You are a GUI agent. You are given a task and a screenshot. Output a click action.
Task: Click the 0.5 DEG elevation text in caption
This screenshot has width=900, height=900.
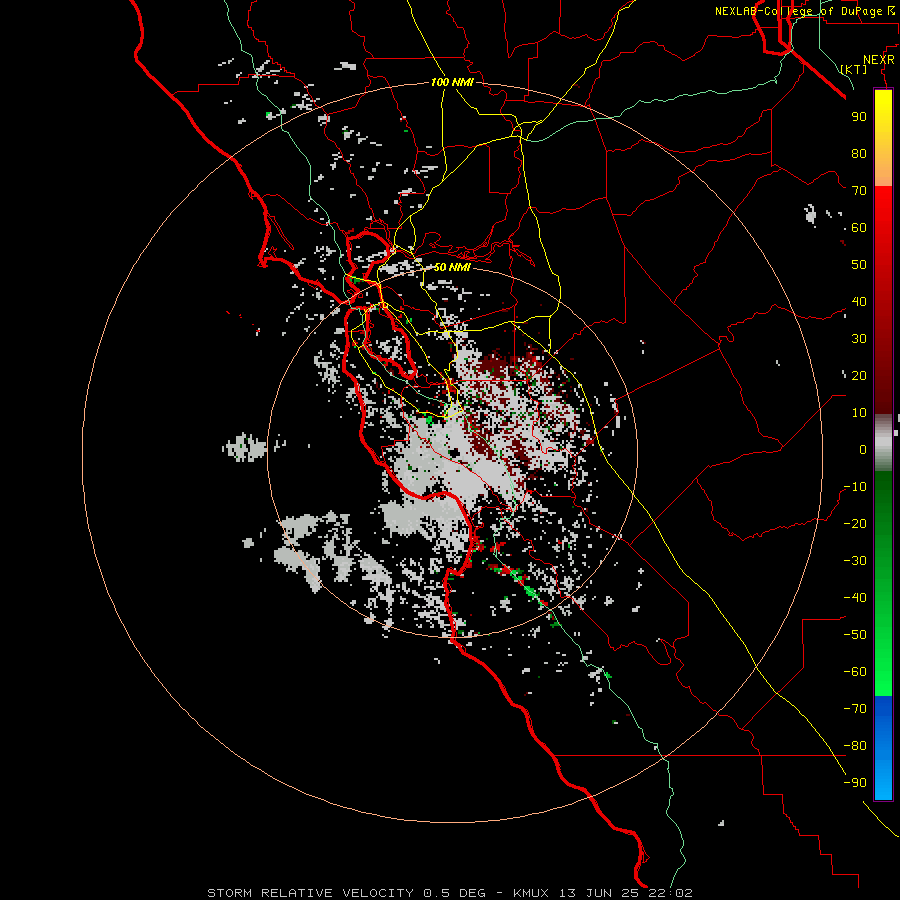(x=454, y=893)
